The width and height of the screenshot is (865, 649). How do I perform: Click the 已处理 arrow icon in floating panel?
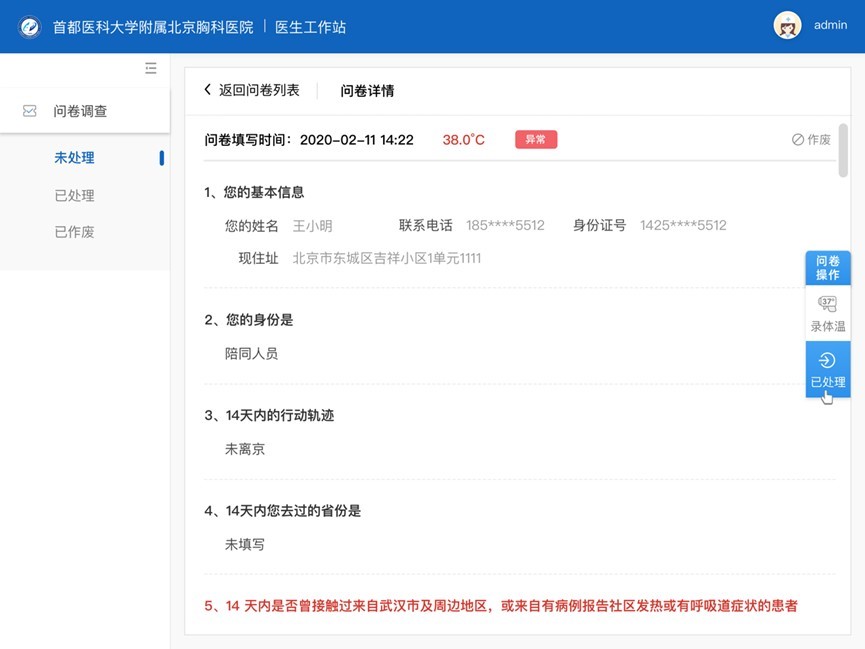tap(827, 361)
